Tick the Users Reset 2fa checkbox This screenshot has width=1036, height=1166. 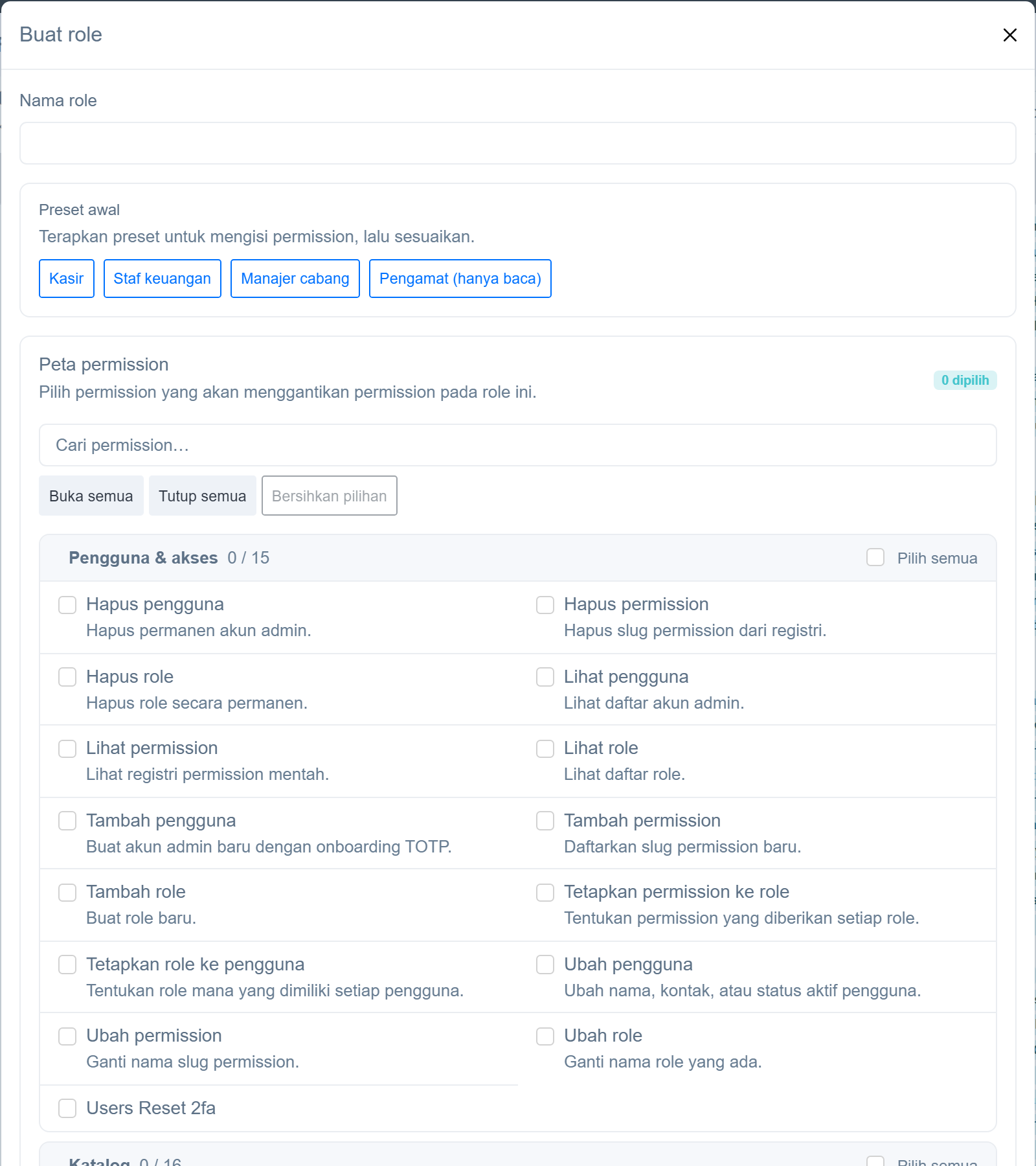tap(67, 1108)
